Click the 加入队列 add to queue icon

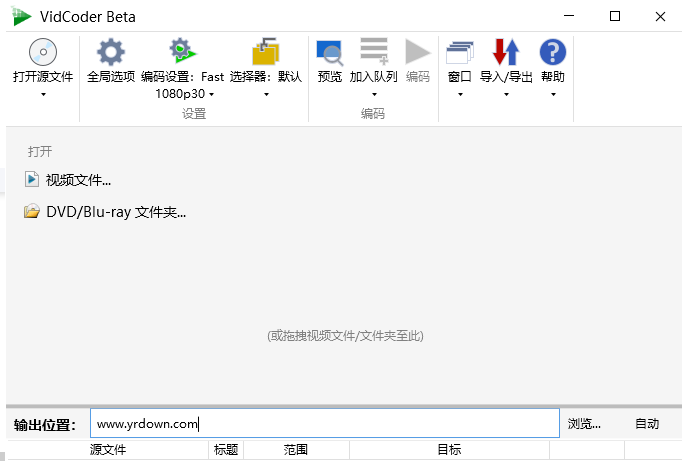pyautogui.click(x=374, y=51)
